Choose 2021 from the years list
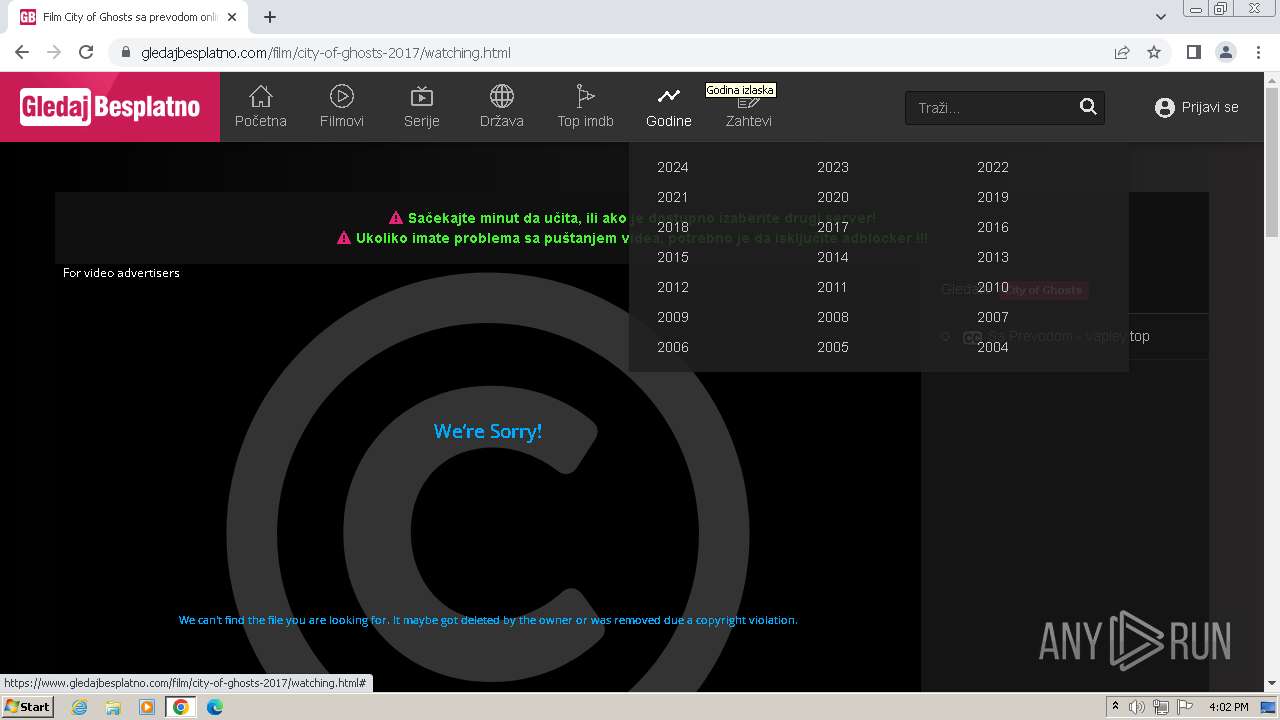 (673, 197)
